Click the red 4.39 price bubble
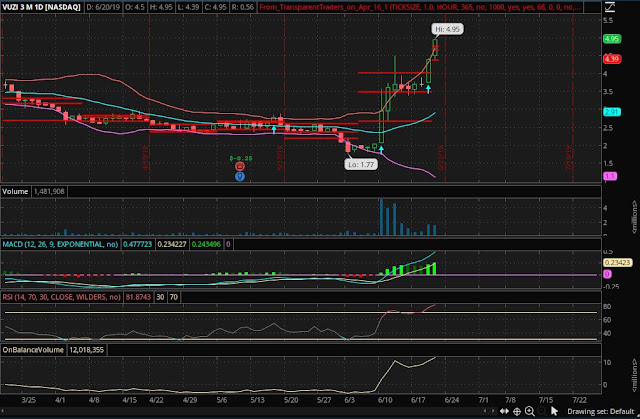Viewport: 640px width, 419px height. pos(612,59)
